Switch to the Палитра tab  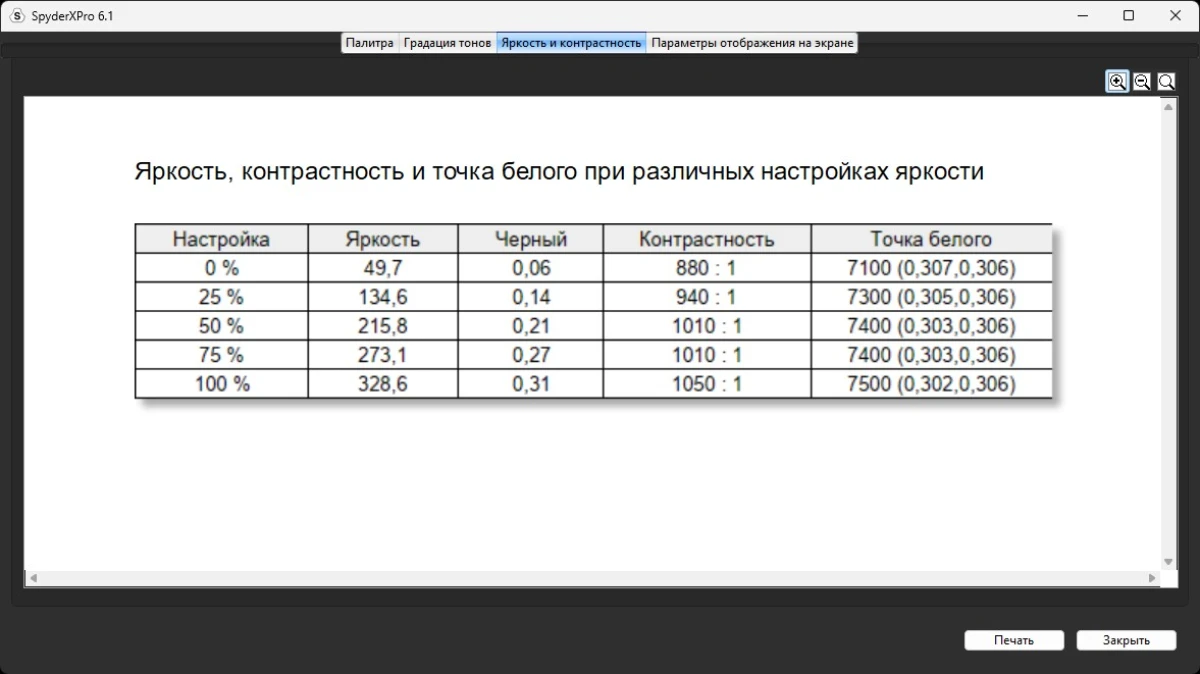(x=369, y=42)
